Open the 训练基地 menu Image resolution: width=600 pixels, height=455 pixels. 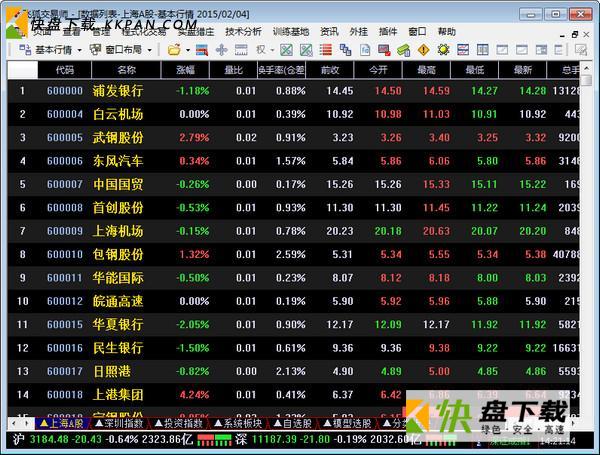(x=291, y=32)
